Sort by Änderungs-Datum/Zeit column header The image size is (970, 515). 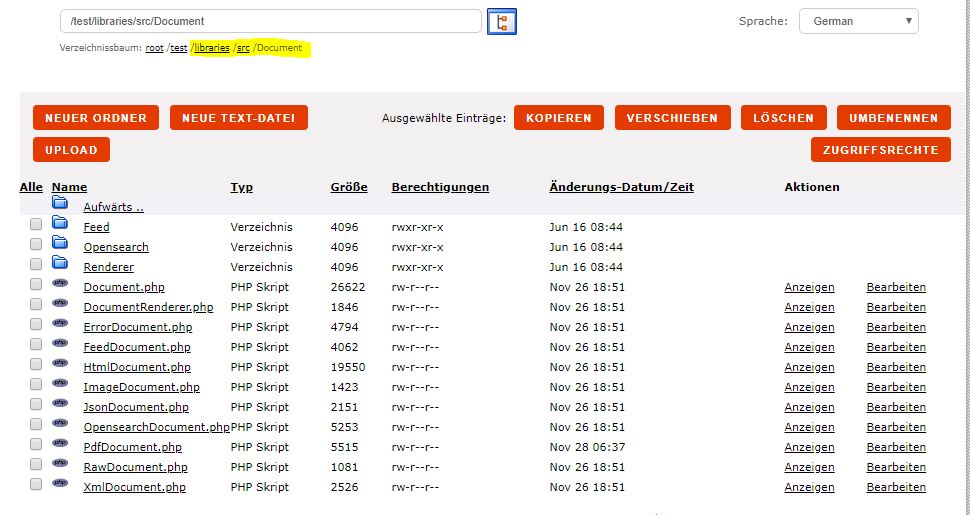tap(621, 187)
